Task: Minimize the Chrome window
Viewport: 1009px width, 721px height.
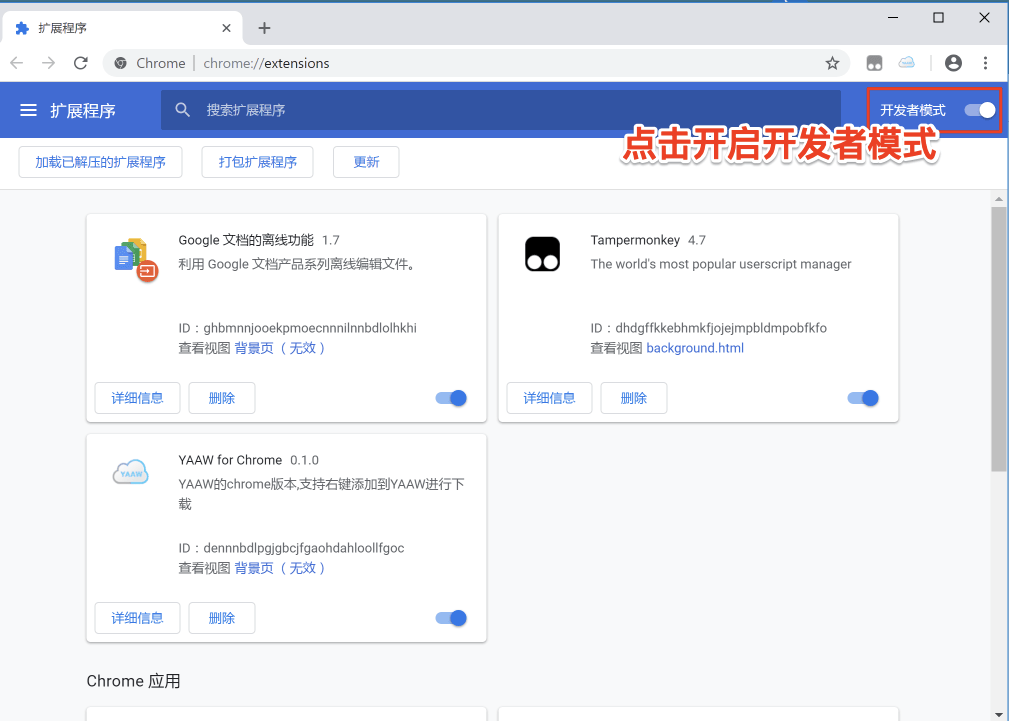Action: pos(893,18)
